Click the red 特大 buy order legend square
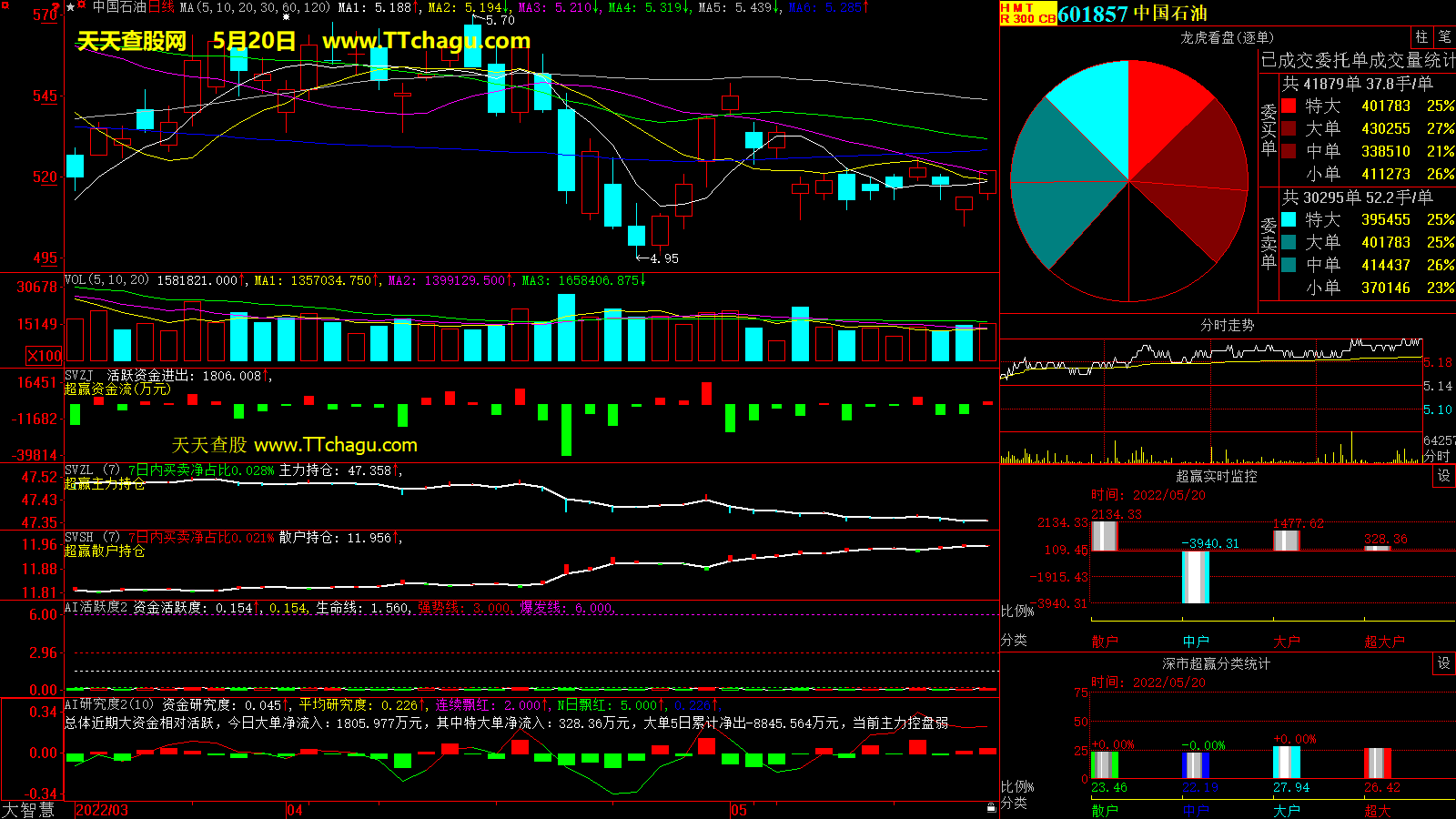 [x=1289, y=106]
